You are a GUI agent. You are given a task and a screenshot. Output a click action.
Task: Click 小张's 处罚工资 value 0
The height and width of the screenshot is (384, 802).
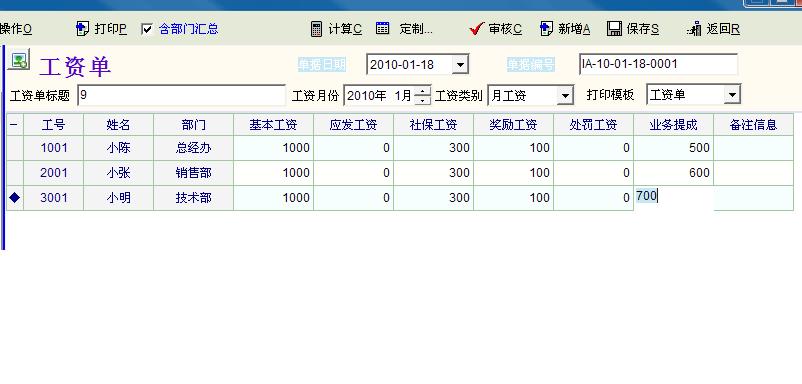point(594,173)
